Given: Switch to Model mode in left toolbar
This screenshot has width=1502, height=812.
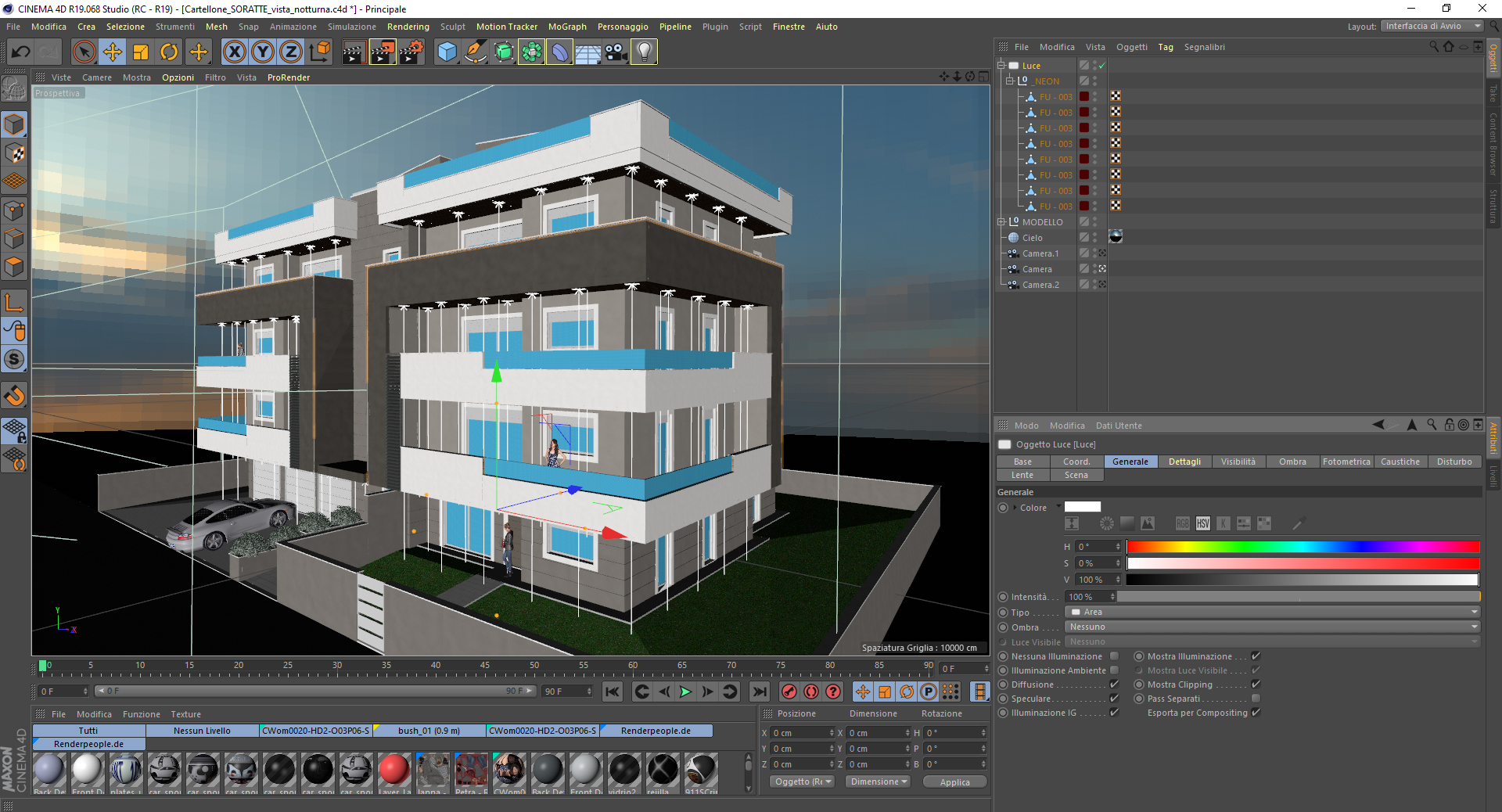Looking at the screenshot, I should click(14, 124).
